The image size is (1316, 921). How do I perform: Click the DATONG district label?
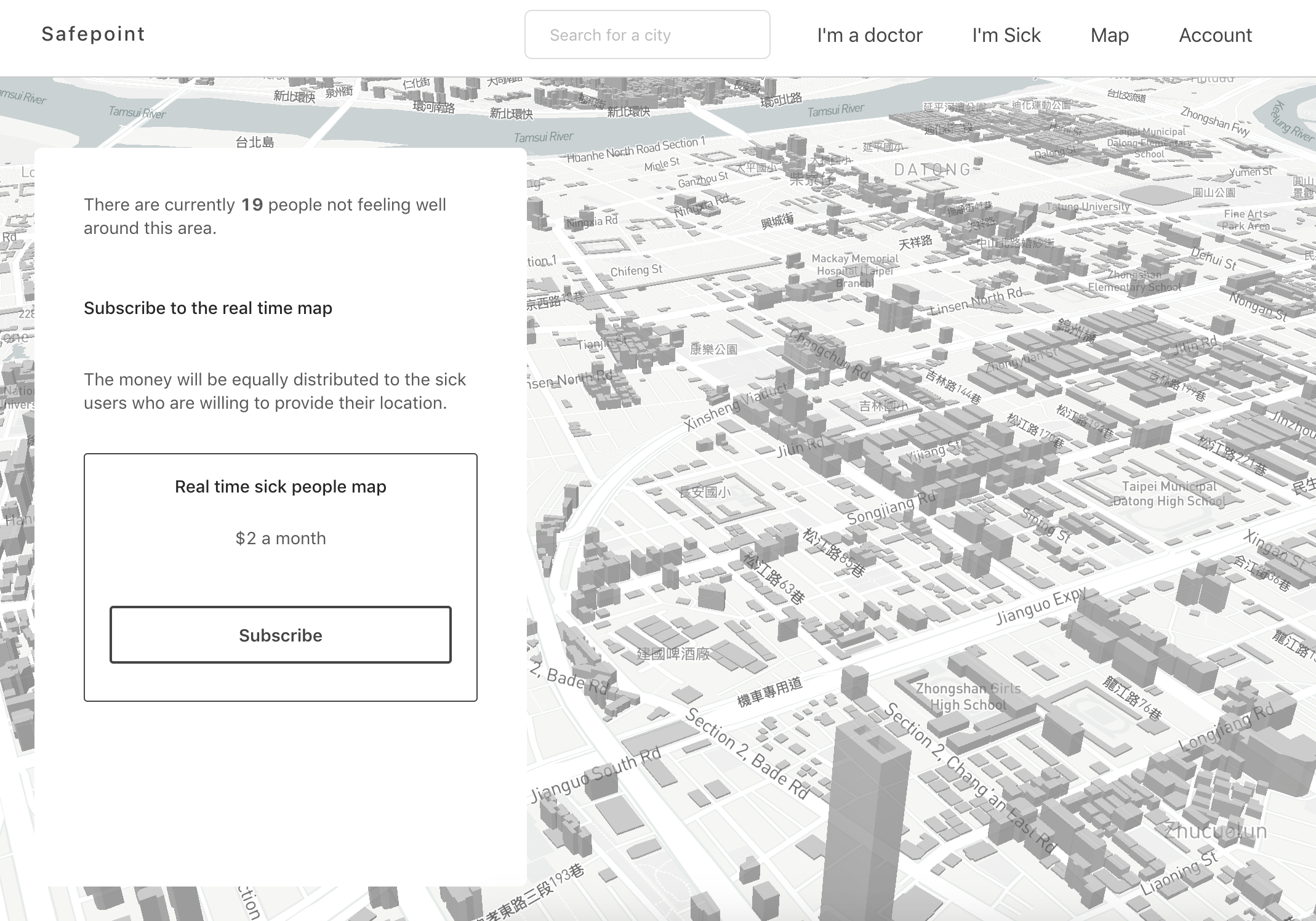932,169
